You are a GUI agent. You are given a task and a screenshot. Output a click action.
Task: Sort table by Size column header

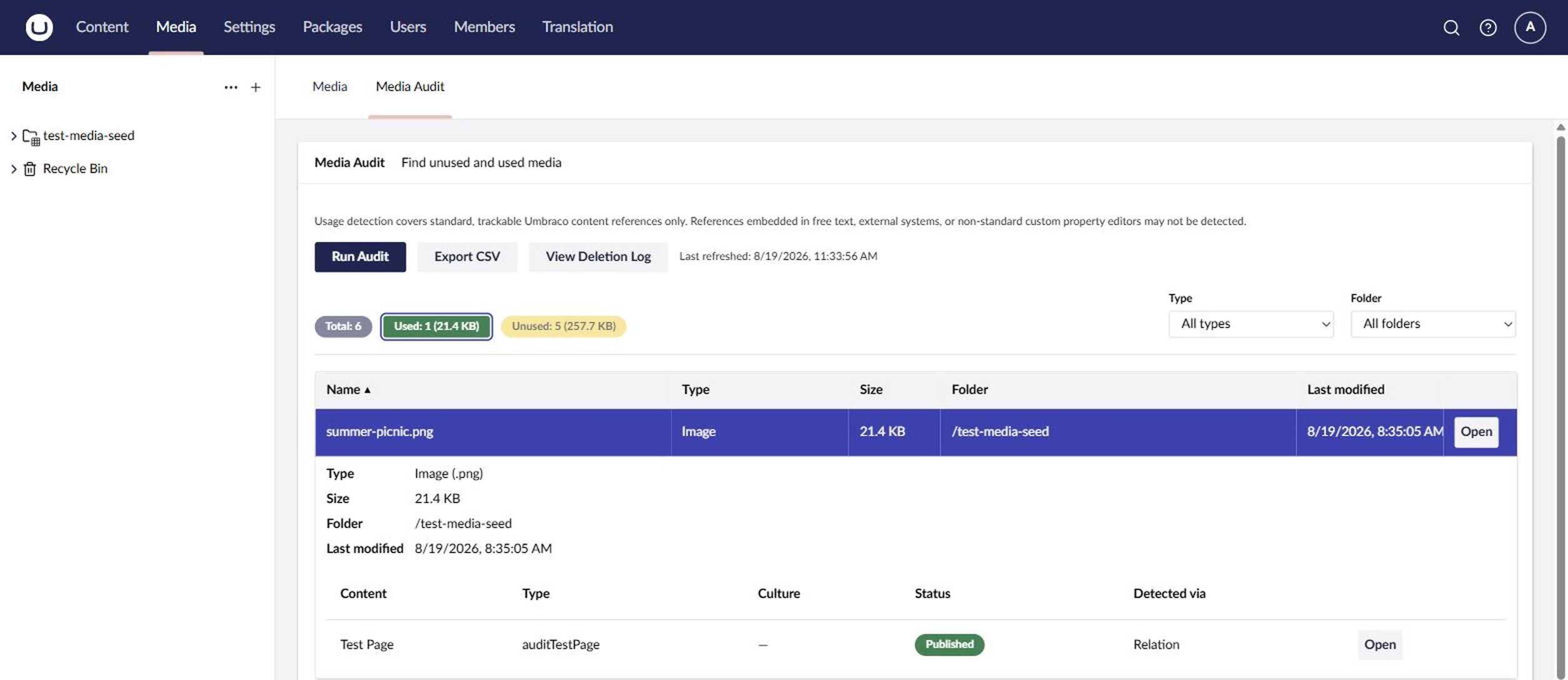pyautogui.click(x=870, y=389)
